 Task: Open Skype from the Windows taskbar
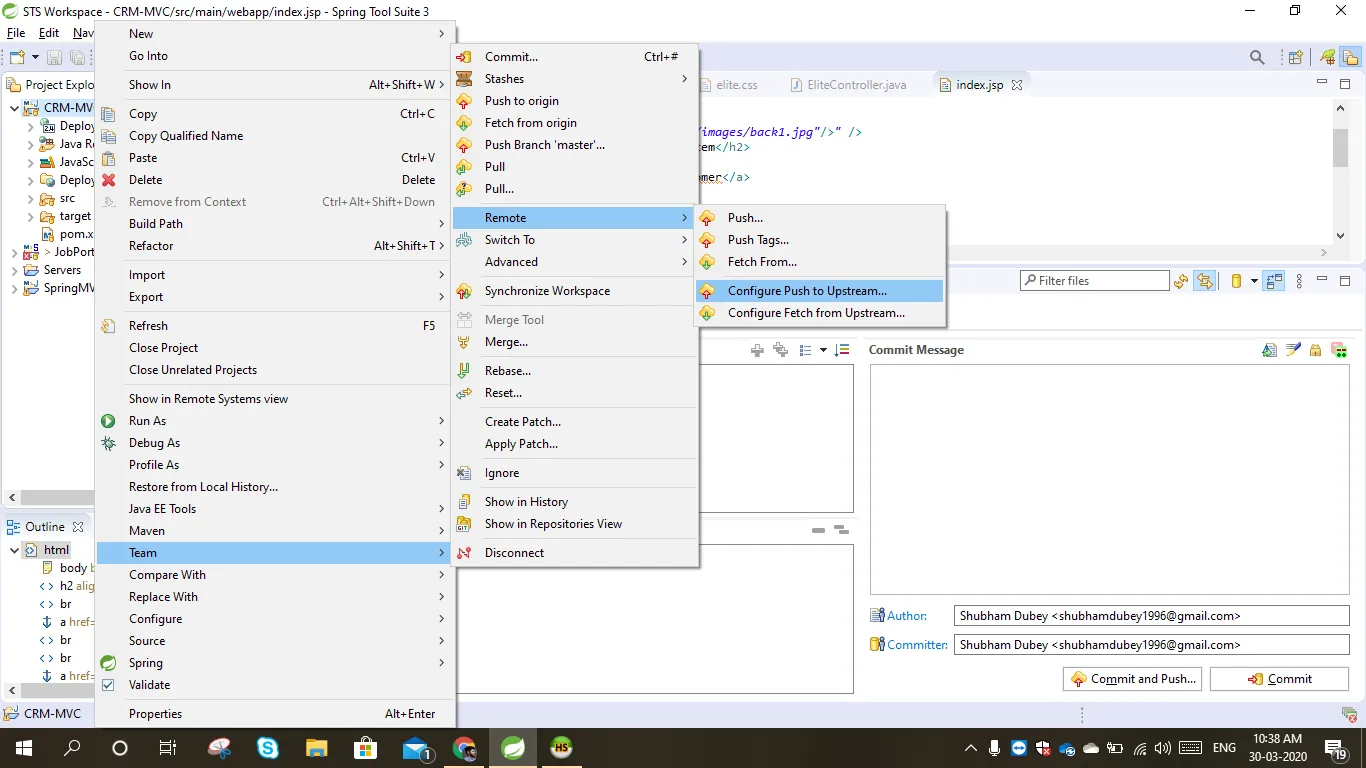[x=267, y=747]
